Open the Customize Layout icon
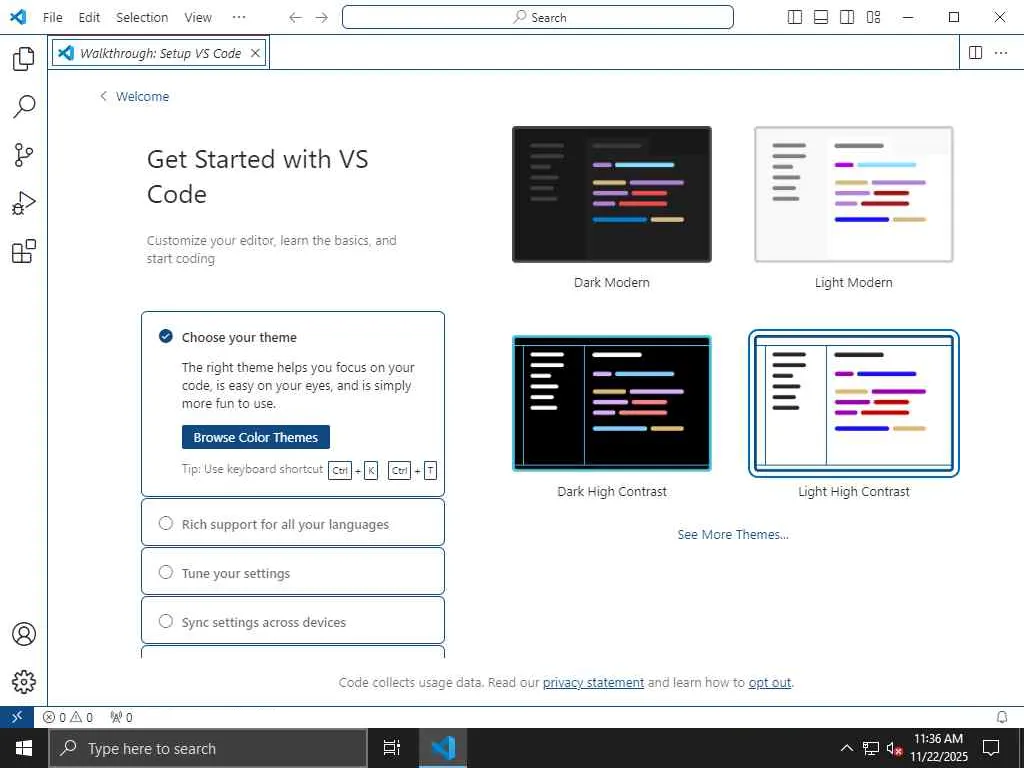 873,18
